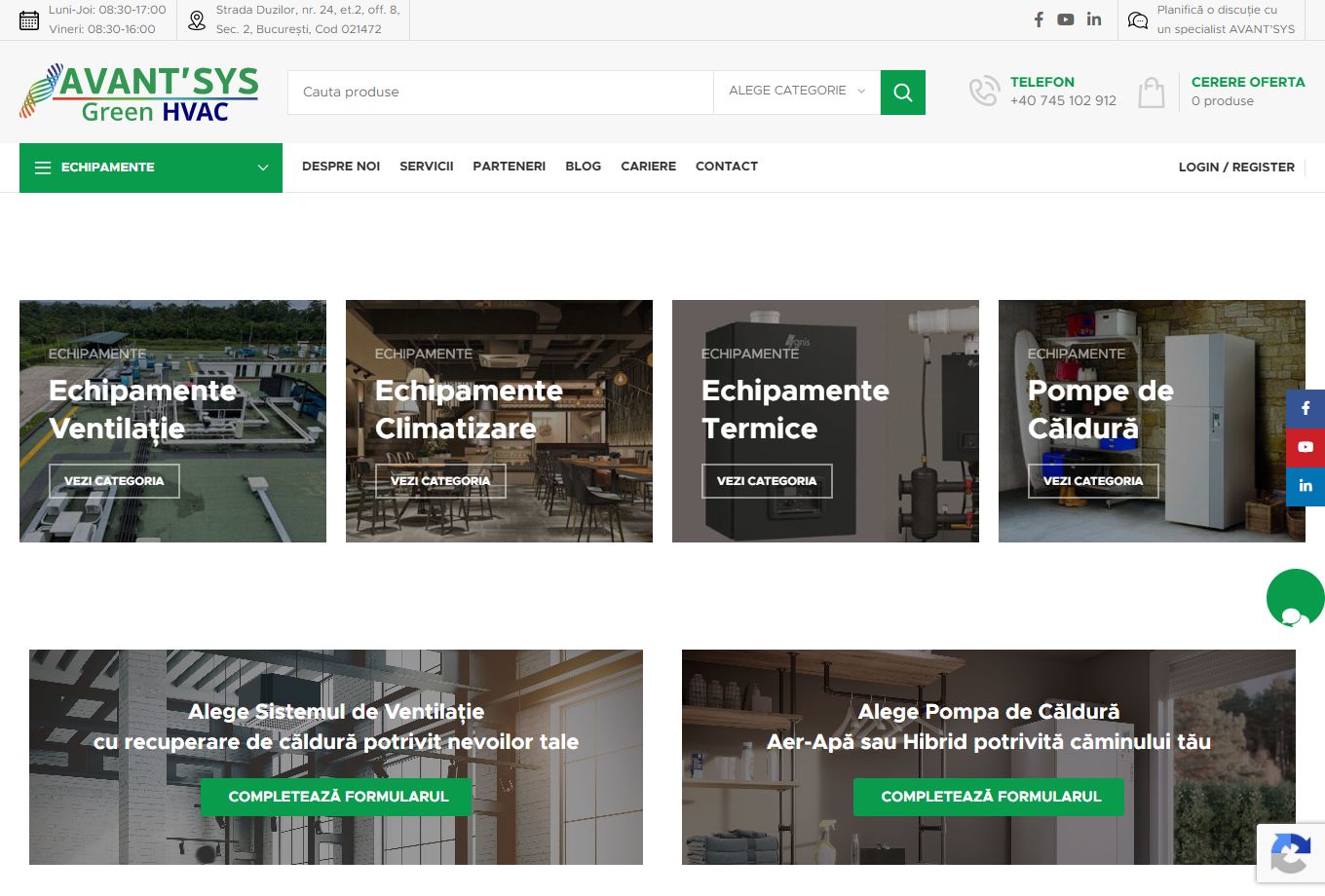Open PARTENERI menu item
This screenshot has width=1325, height=896.
(x=510, y=167)
